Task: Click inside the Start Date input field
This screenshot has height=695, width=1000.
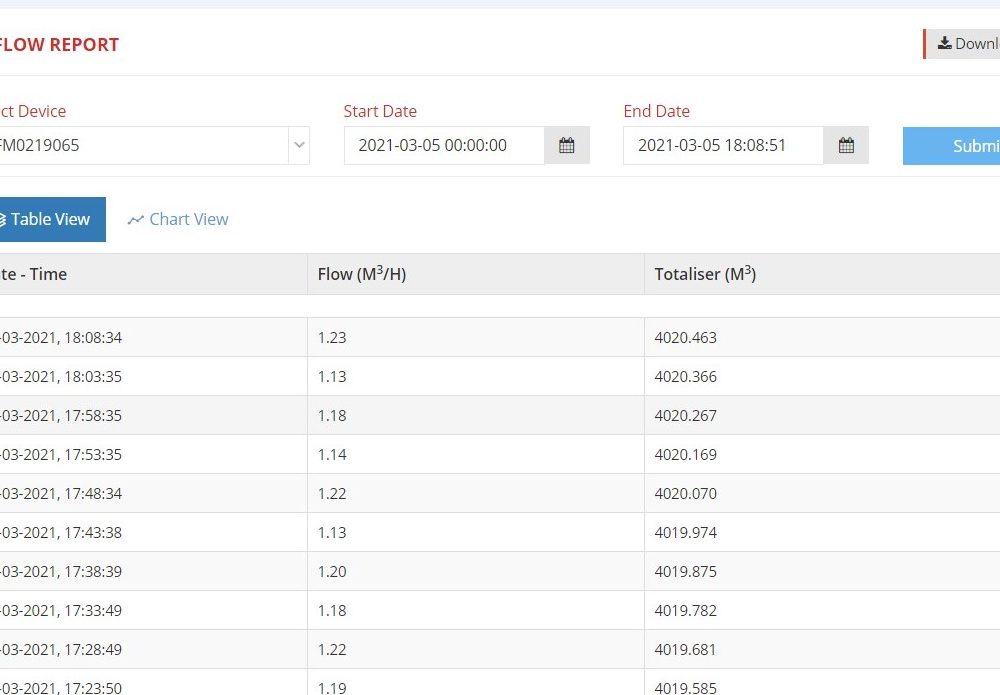Action: [445, 145]
